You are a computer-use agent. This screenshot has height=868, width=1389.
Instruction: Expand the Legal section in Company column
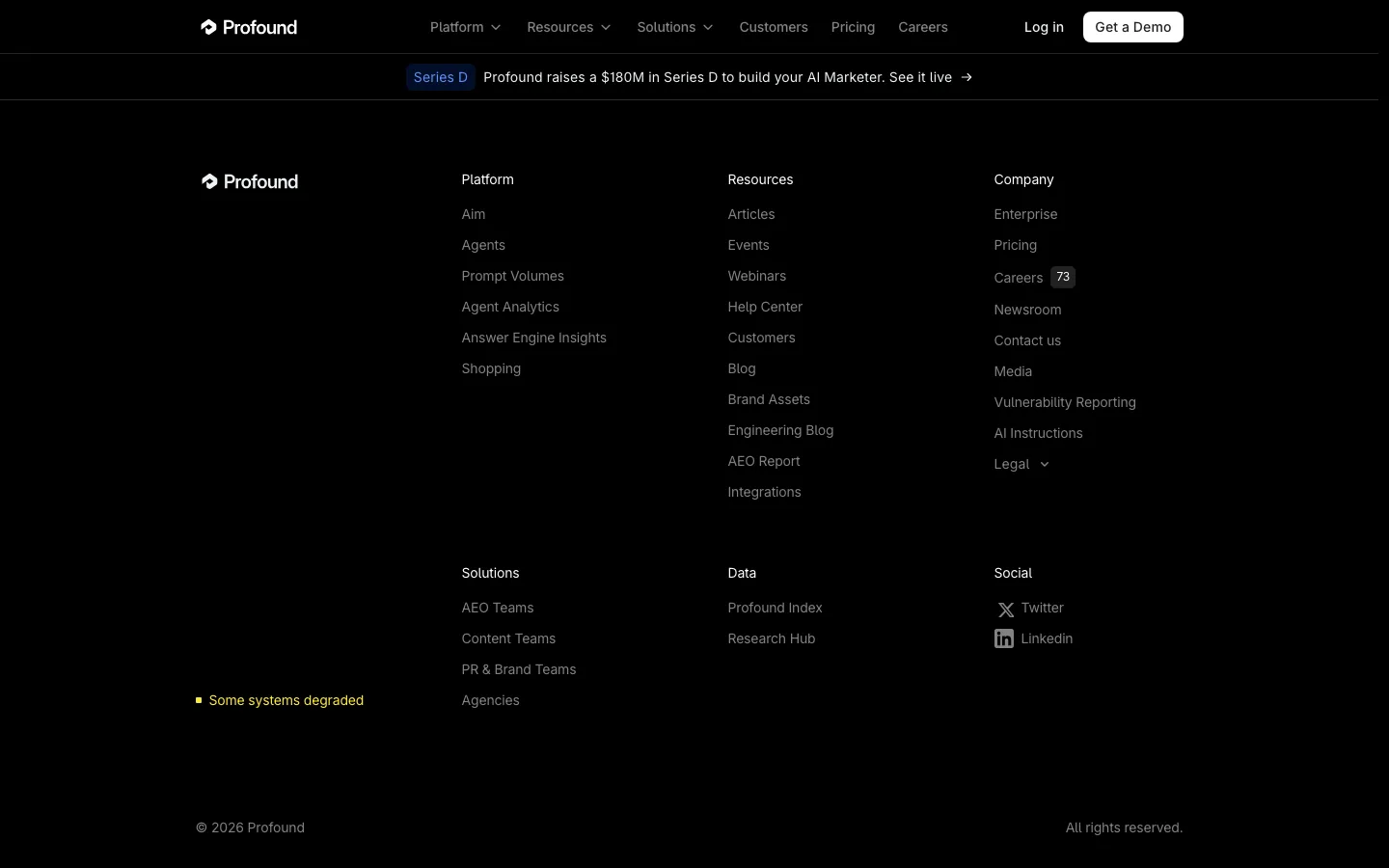(x=1021, y=464)
